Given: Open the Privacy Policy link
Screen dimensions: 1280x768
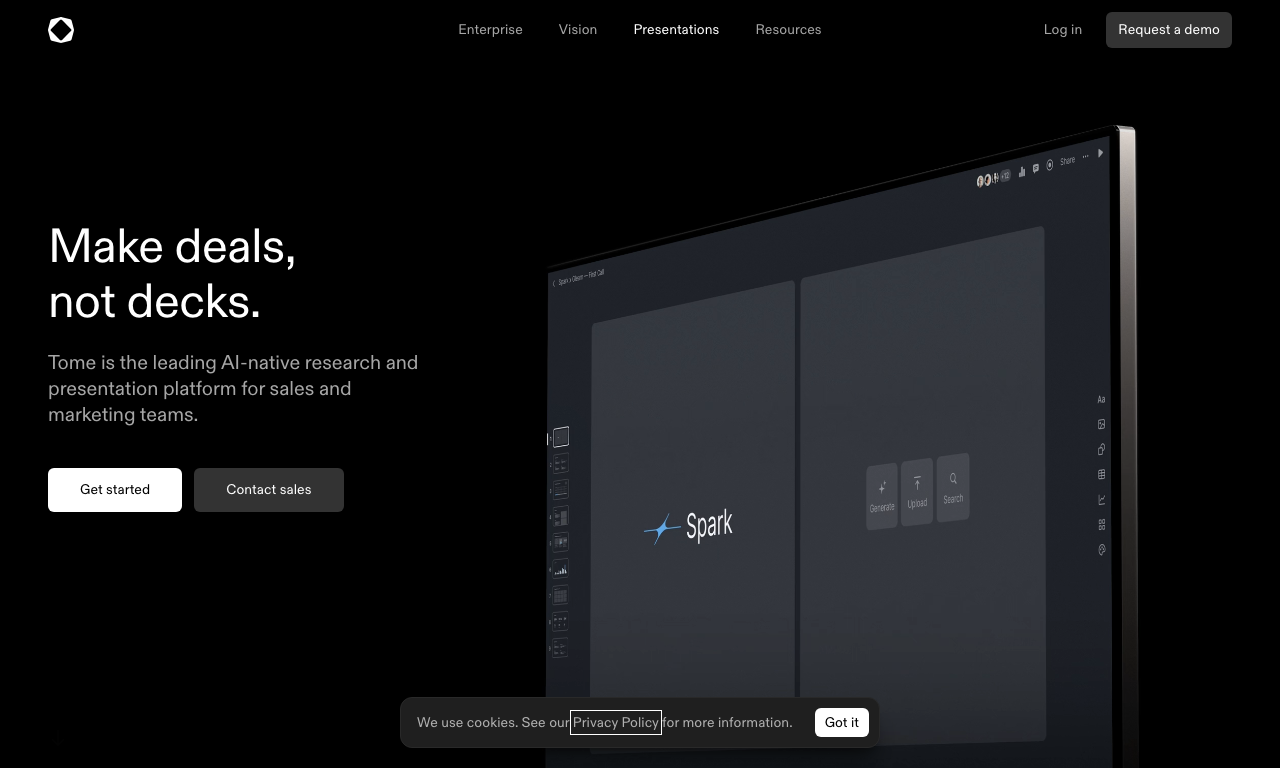Looking at the screenshot, I should [x=616, y=722].
